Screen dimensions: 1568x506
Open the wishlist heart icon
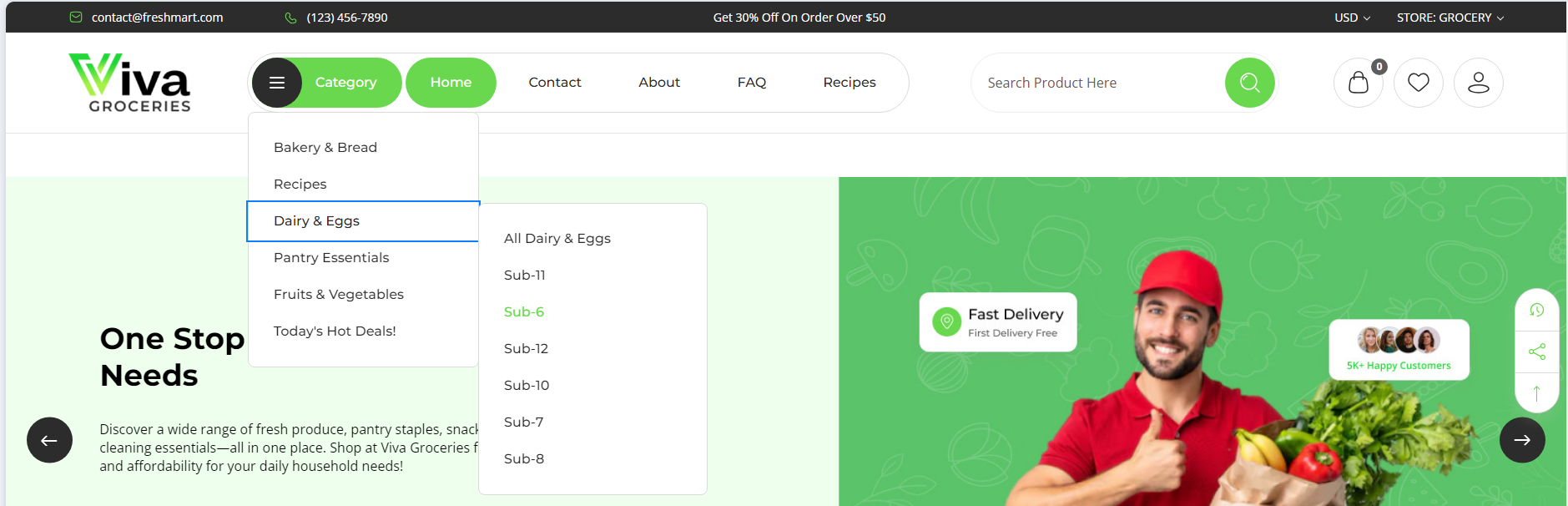pos(1418,83)
